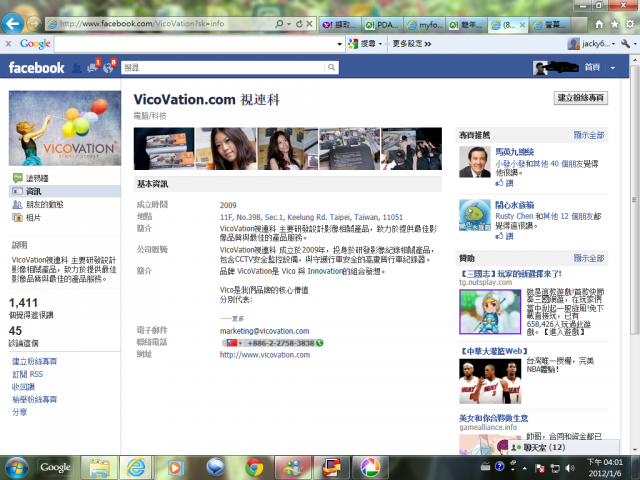Click 'show all' in recommended pages section
Viewport: 640px width, 480px height.
coord(589,135)
